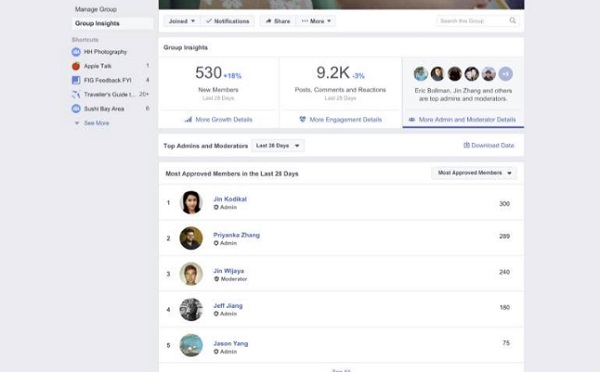600x372 pixels.
Task: Click the 75 count for Jason Yang
Action: pos(506,343)
